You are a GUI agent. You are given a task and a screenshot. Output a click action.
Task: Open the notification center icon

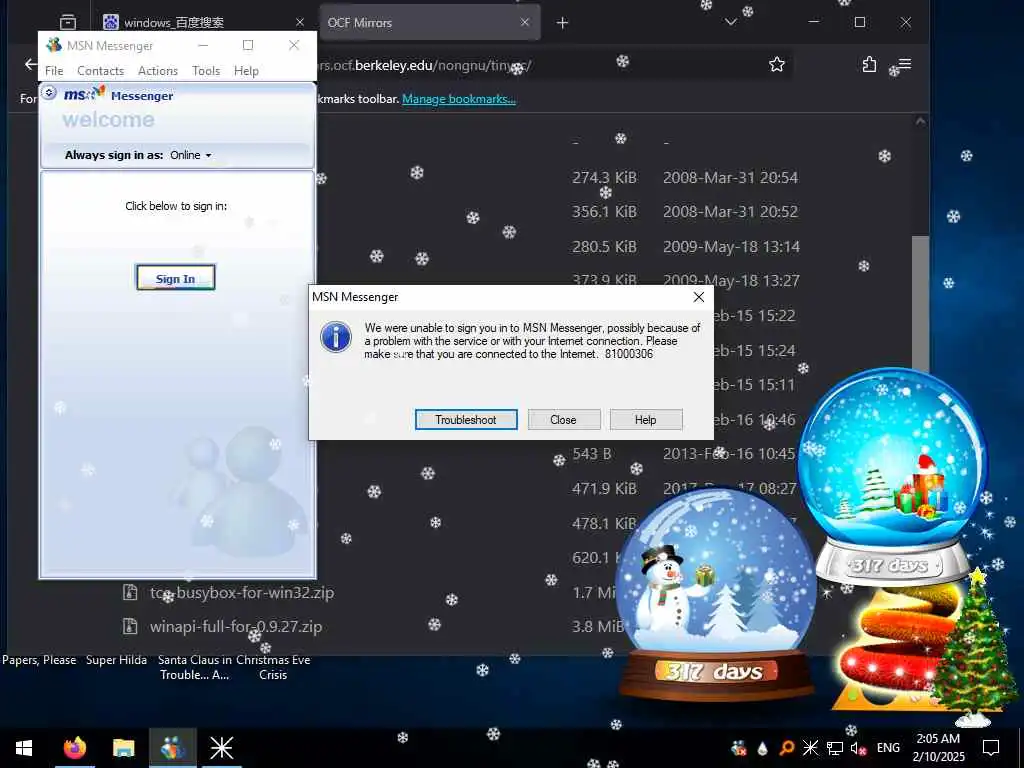[991, 748]
